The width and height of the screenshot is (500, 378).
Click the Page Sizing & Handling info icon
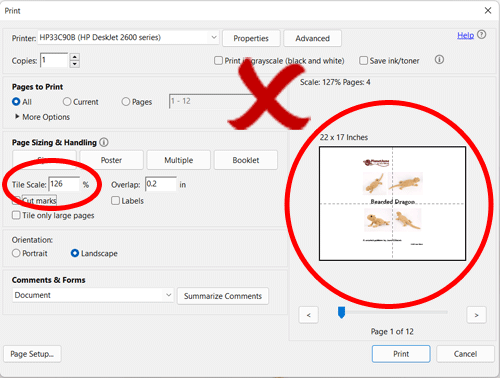point(104,142)
